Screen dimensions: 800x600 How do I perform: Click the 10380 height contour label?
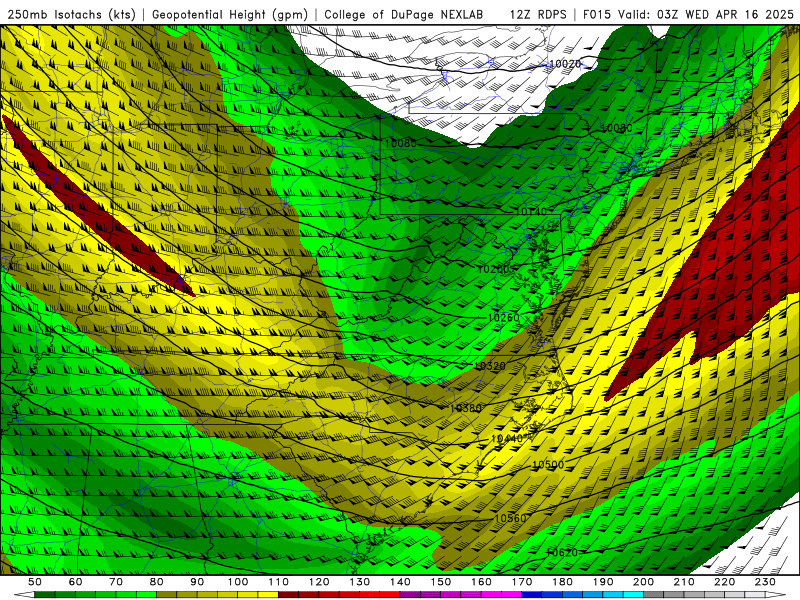pyautogui.click(x=466, y=408)
